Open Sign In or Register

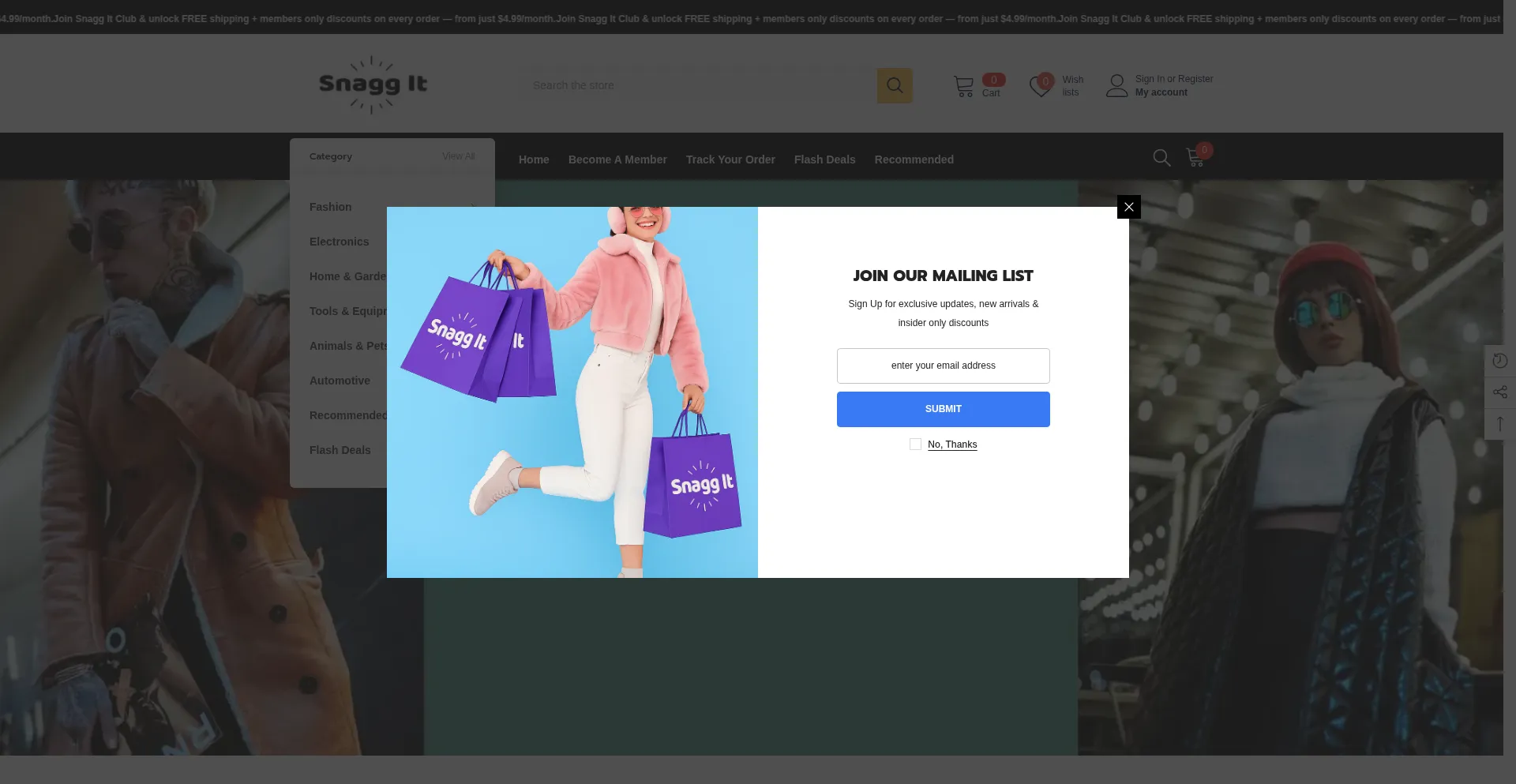pyautogui.click(x=1174, y=79)
